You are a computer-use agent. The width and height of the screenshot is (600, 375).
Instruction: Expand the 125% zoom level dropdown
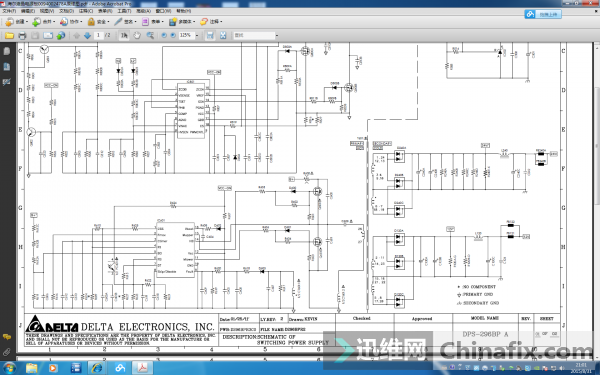pos(197,36)
